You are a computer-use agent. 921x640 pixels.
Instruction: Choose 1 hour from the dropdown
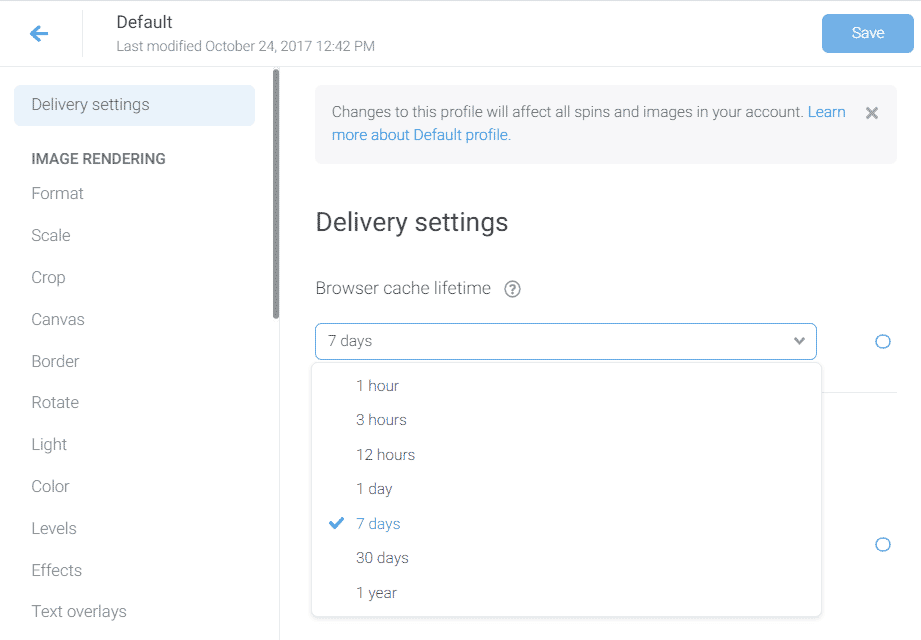click(377, 386)
